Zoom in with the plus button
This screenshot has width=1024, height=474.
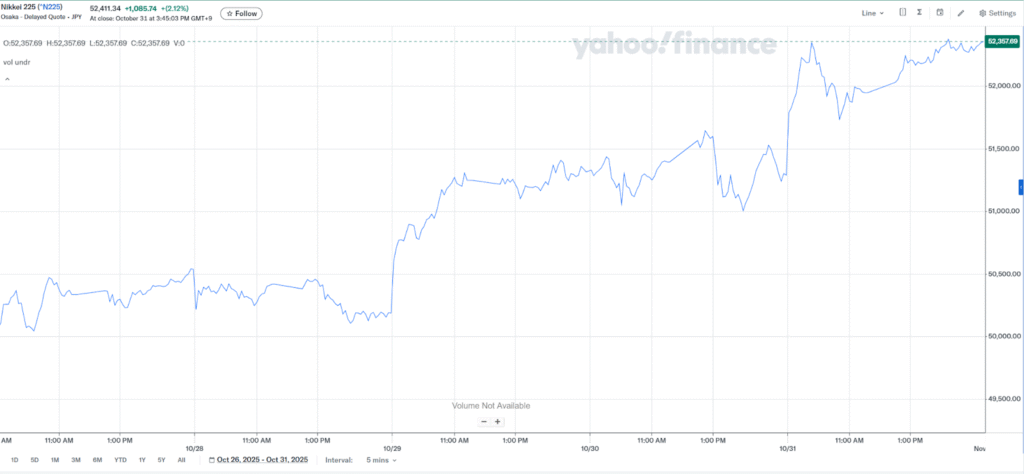click(x=497, y=422)
